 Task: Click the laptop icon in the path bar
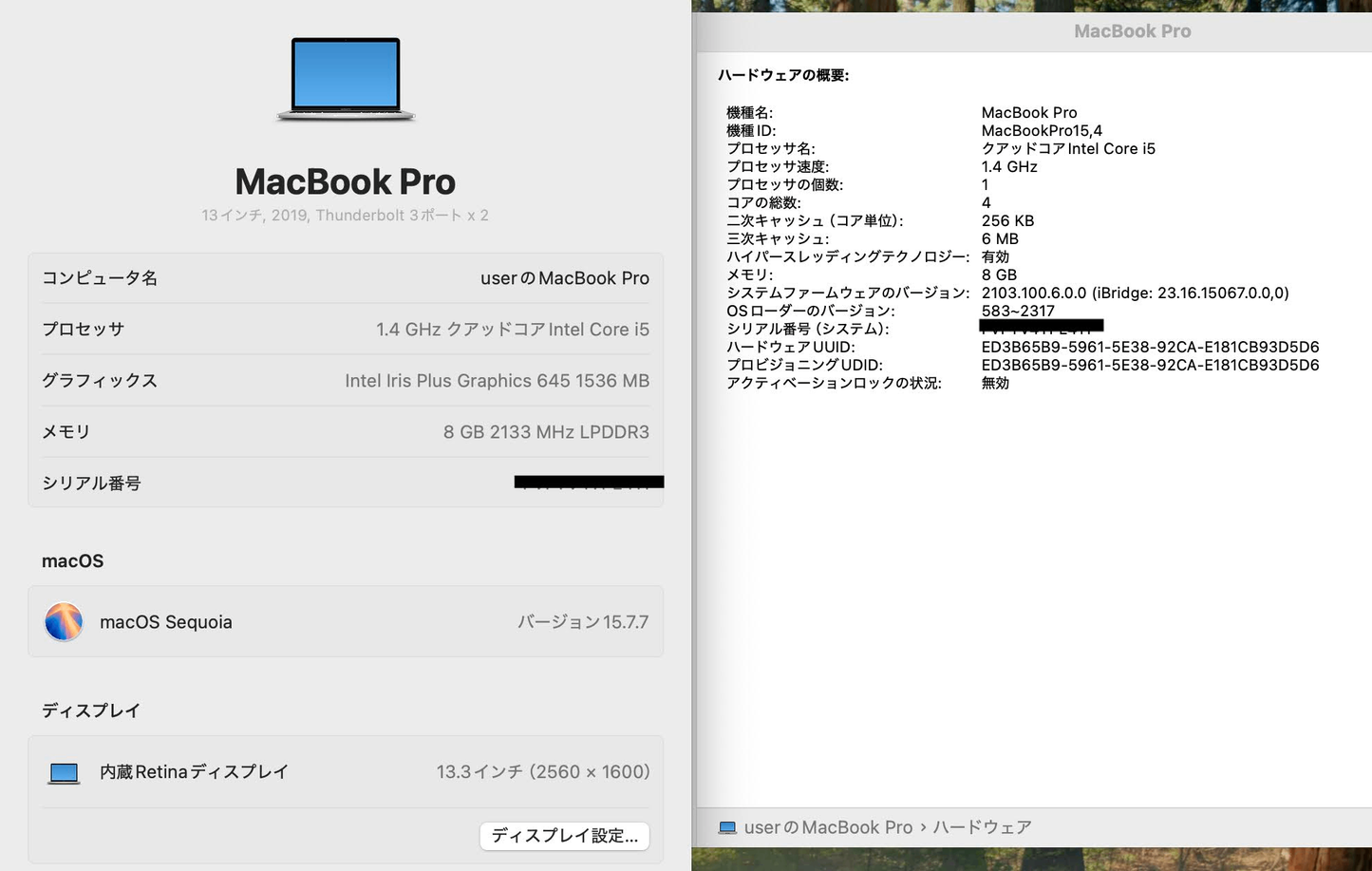[727, 827]
